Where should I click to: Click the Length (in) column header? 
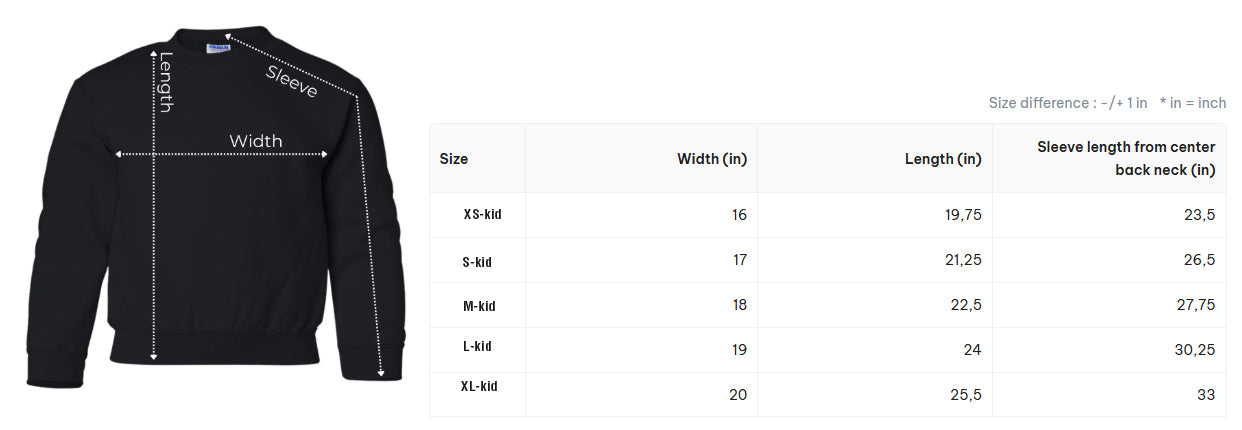click(943, 159)
